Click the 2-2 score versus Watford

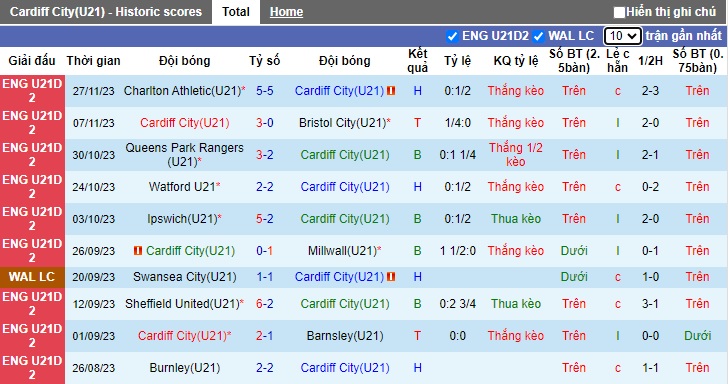pyautogui.click(x=265, y=187)
